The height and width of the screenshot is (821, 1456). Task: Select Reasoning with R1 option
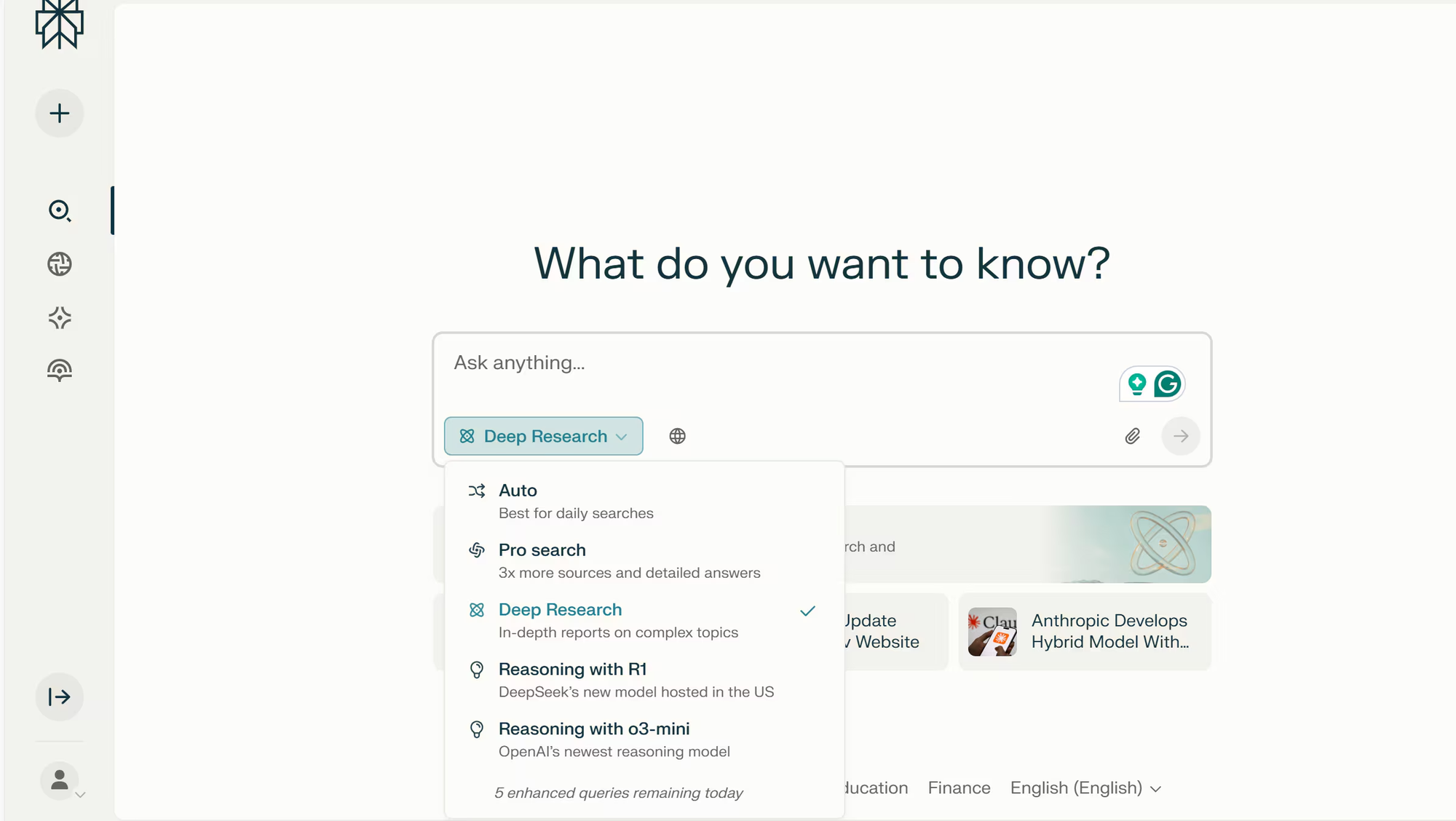(x=644, y=681)
